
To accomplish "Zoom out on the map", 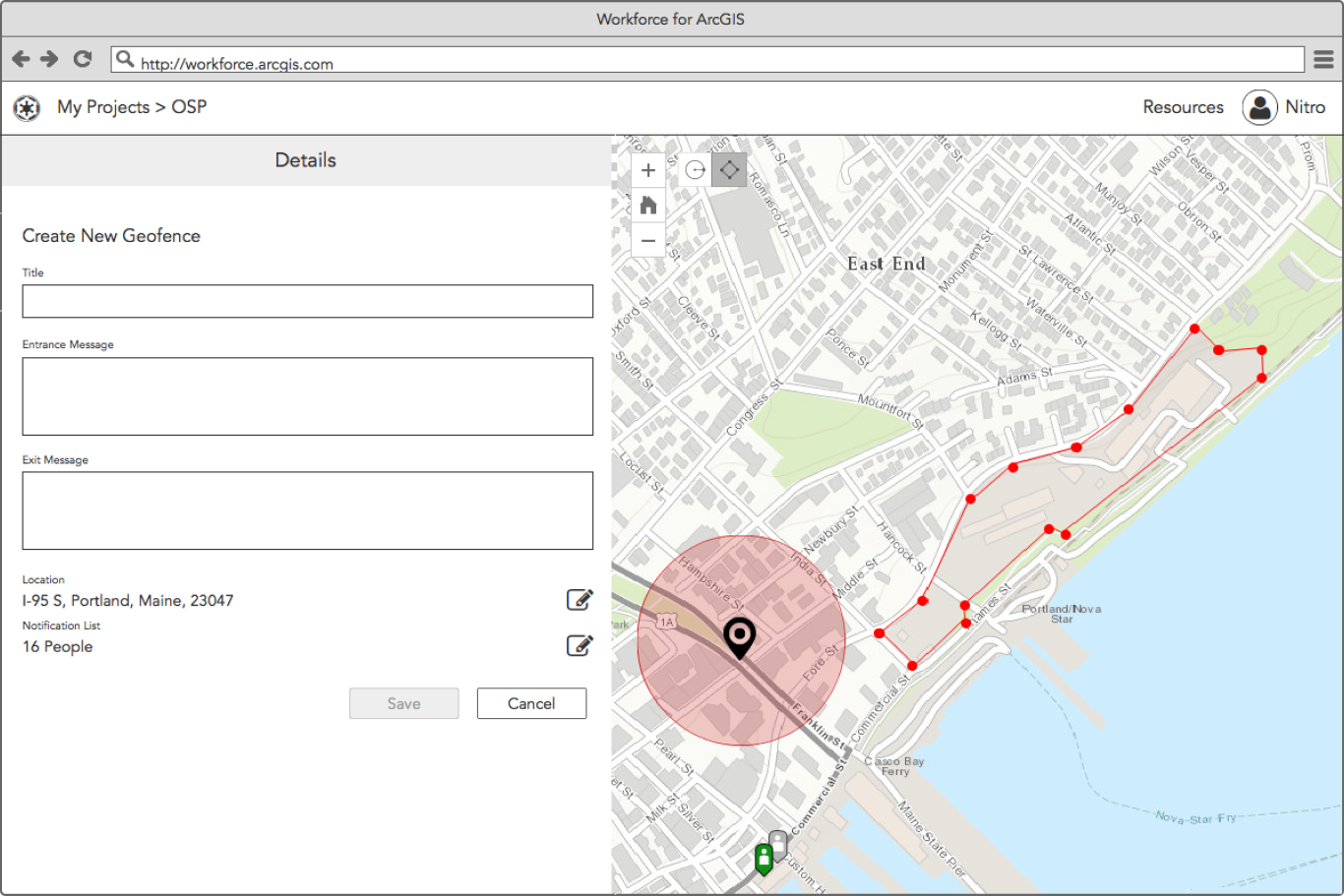I will pos(647,240).
